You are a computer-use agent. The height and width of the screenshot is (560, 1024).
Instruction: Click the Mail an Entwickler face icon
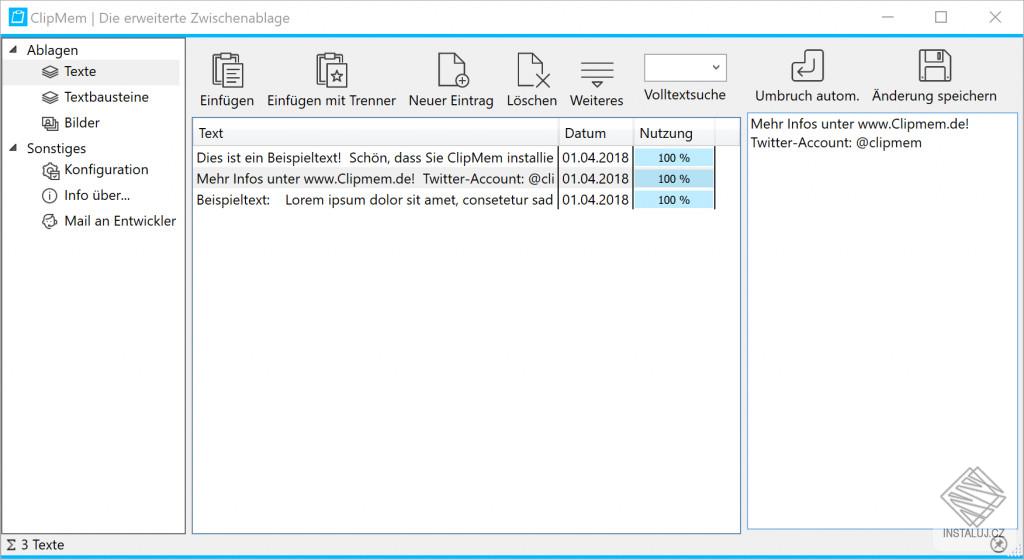[50, 222]
